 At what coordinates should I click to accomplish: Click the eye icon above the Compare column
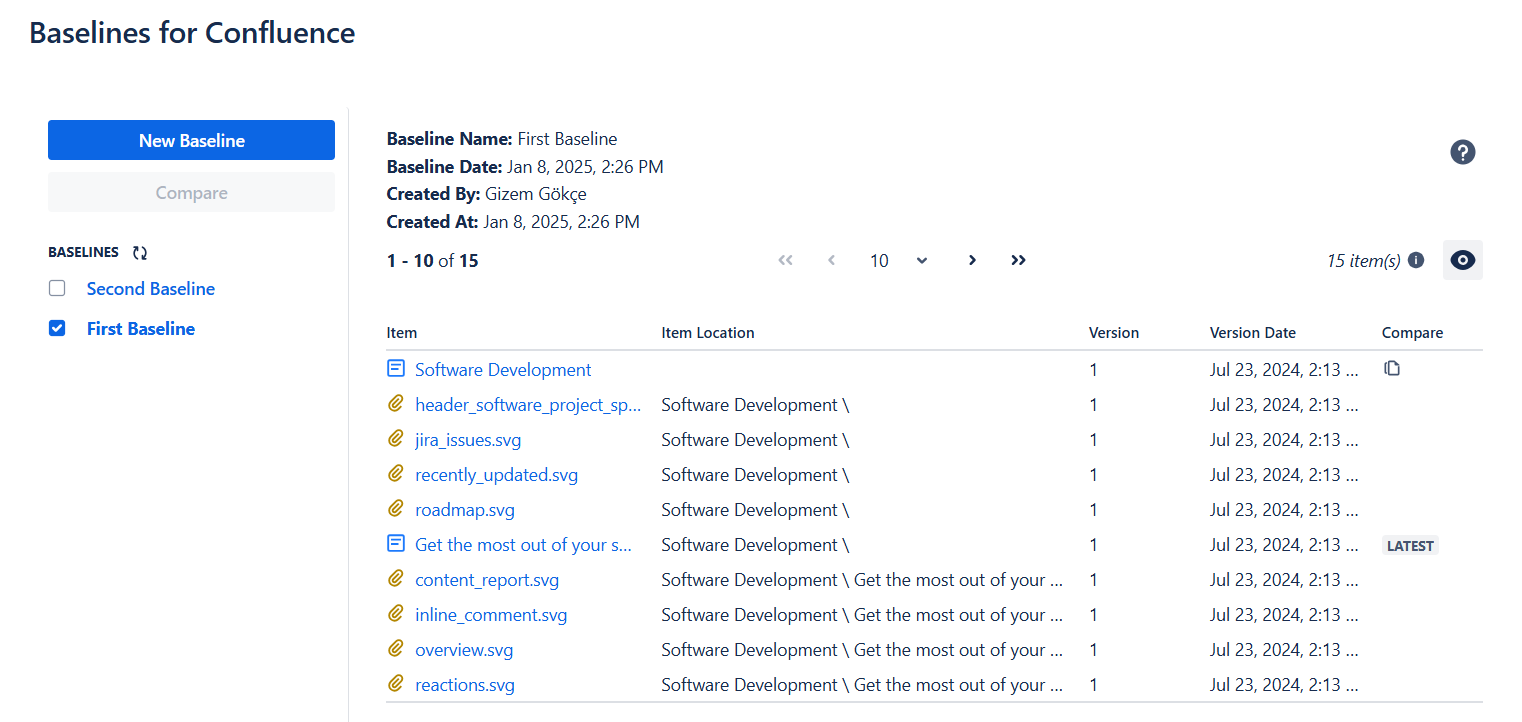click(x=1462, y=260)
